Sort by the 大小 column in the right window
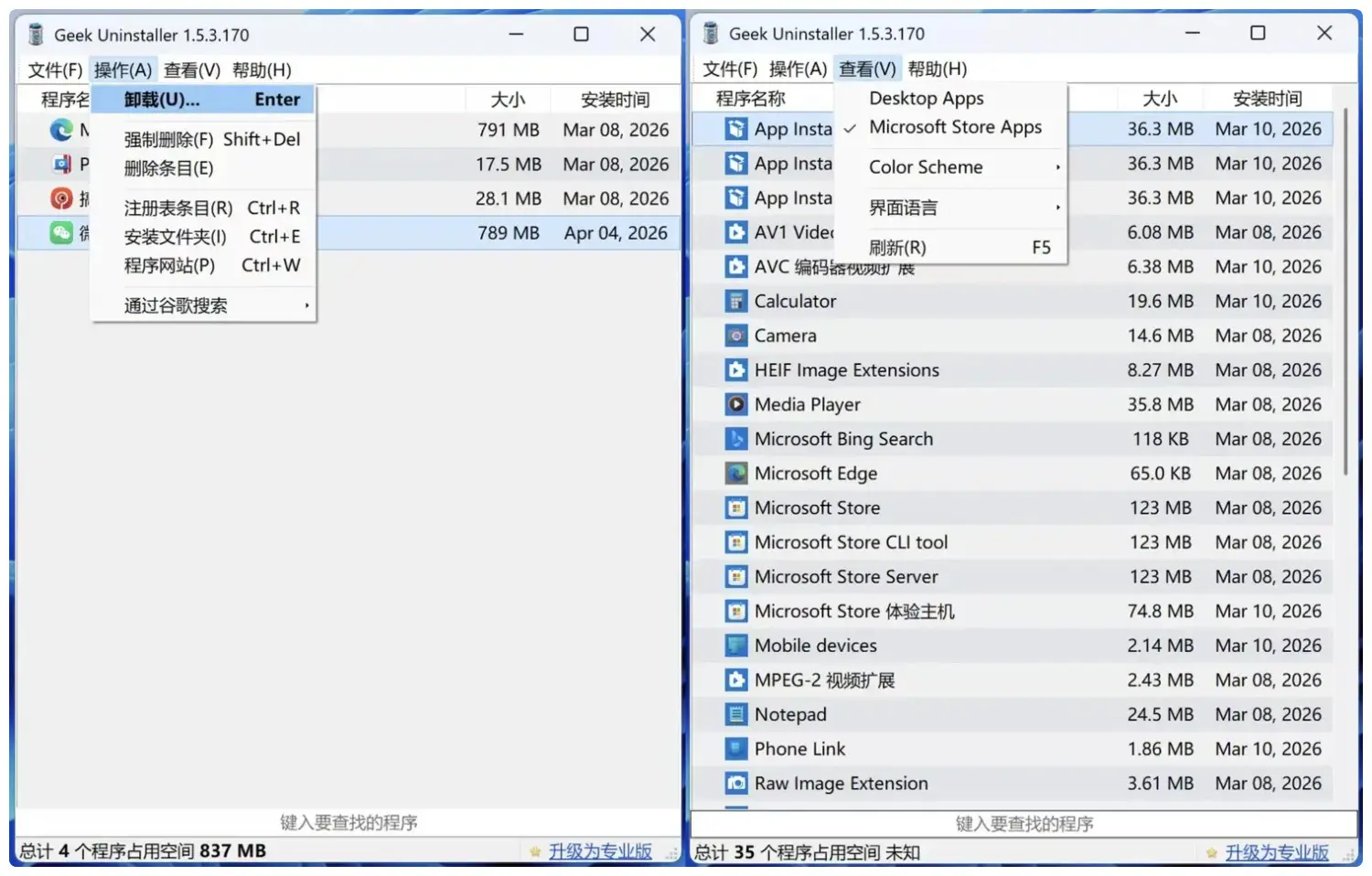Image resolution: width=1372 pixels, height=876 pixels. [x=1160, y=98]
